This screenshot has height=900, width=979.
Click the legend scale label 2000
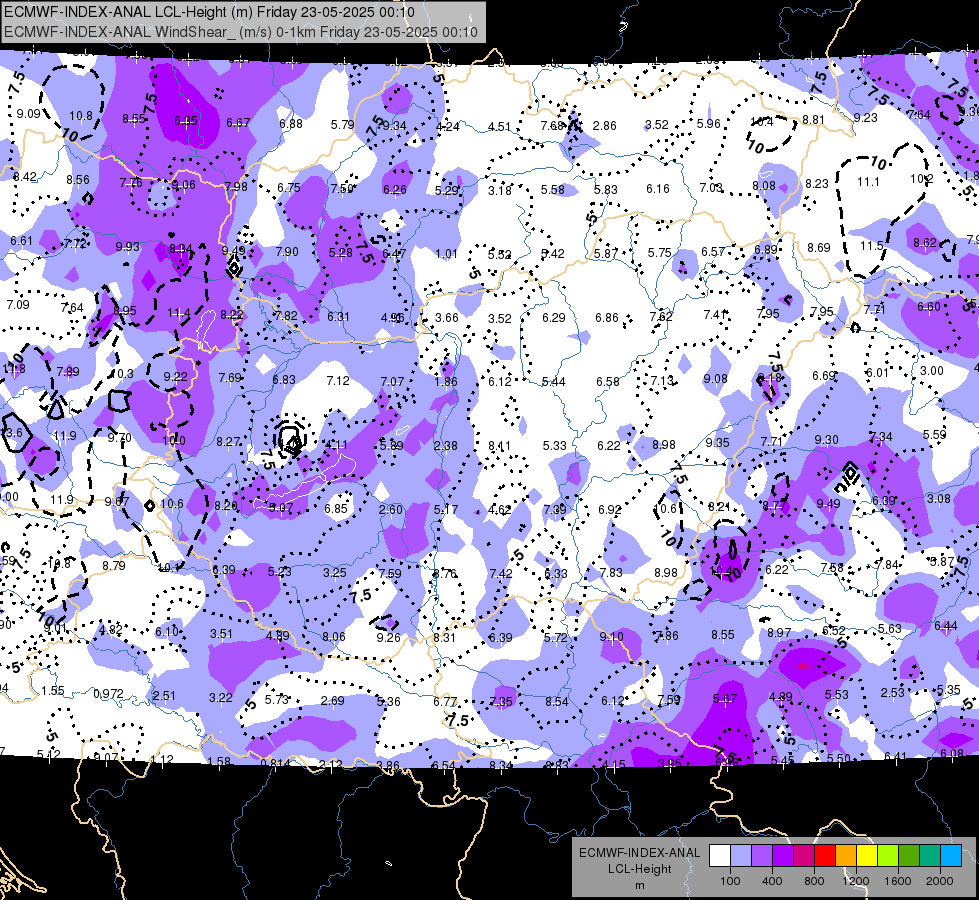940,881
